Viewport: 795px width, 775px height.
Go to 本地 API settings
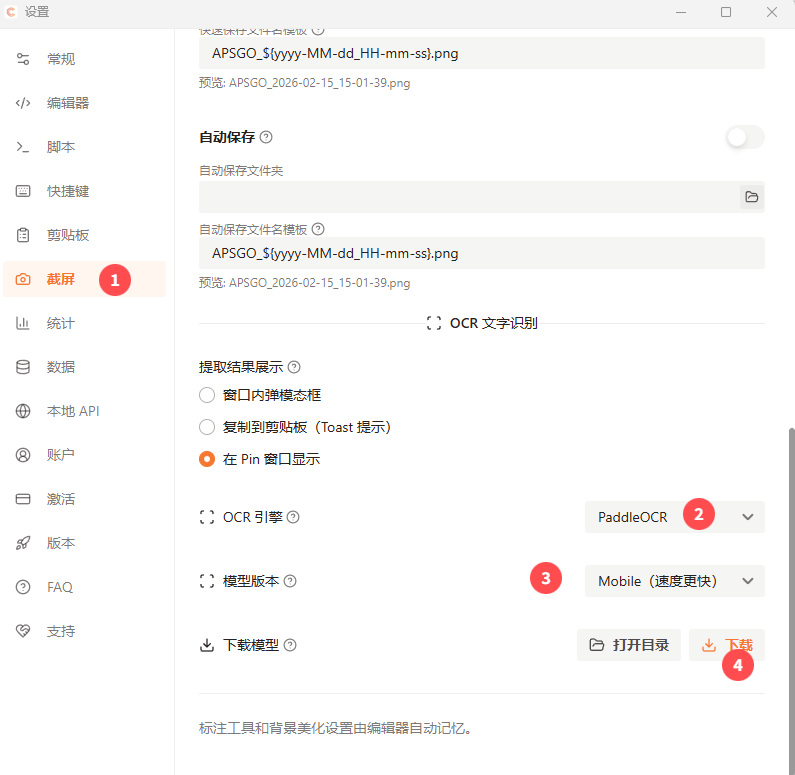coord(72,411)
